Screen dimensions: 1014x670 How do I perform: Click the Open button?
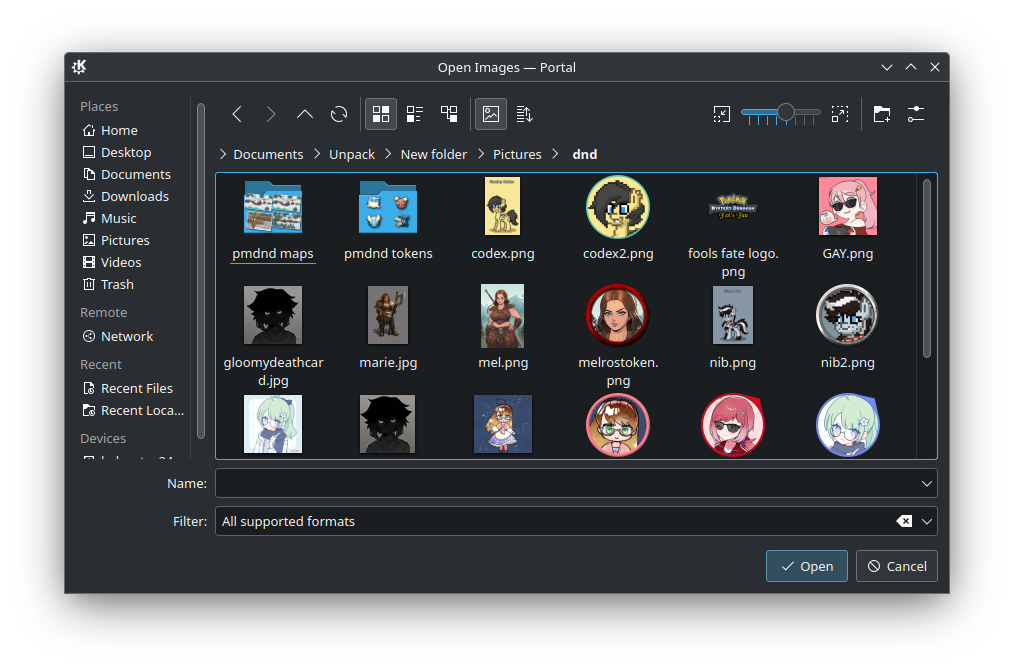806,566
